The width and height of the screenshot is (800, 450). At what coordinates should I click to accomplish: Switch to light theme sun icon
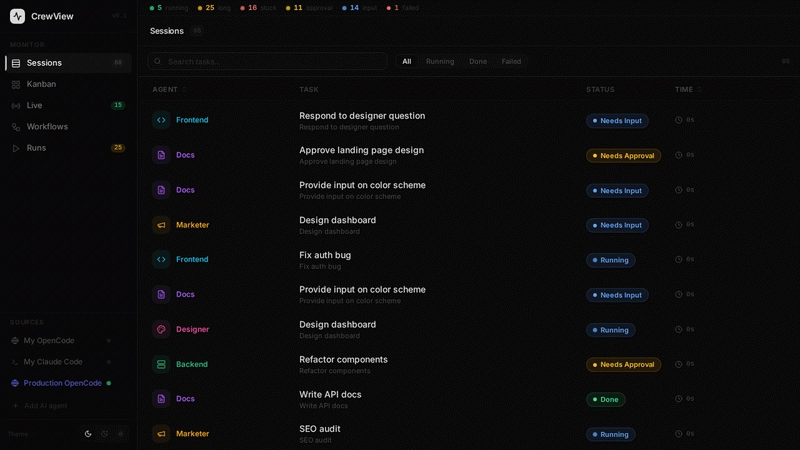tap(121, 434)
